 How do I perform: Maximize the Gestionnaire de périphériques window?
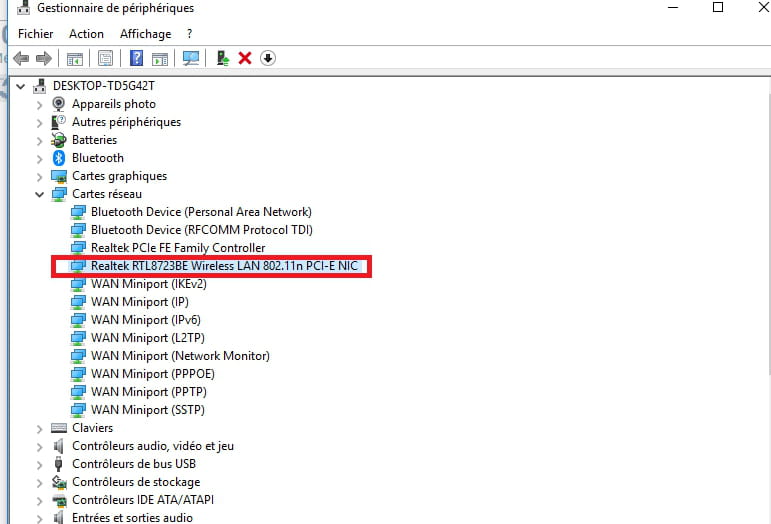click(718, 7)
